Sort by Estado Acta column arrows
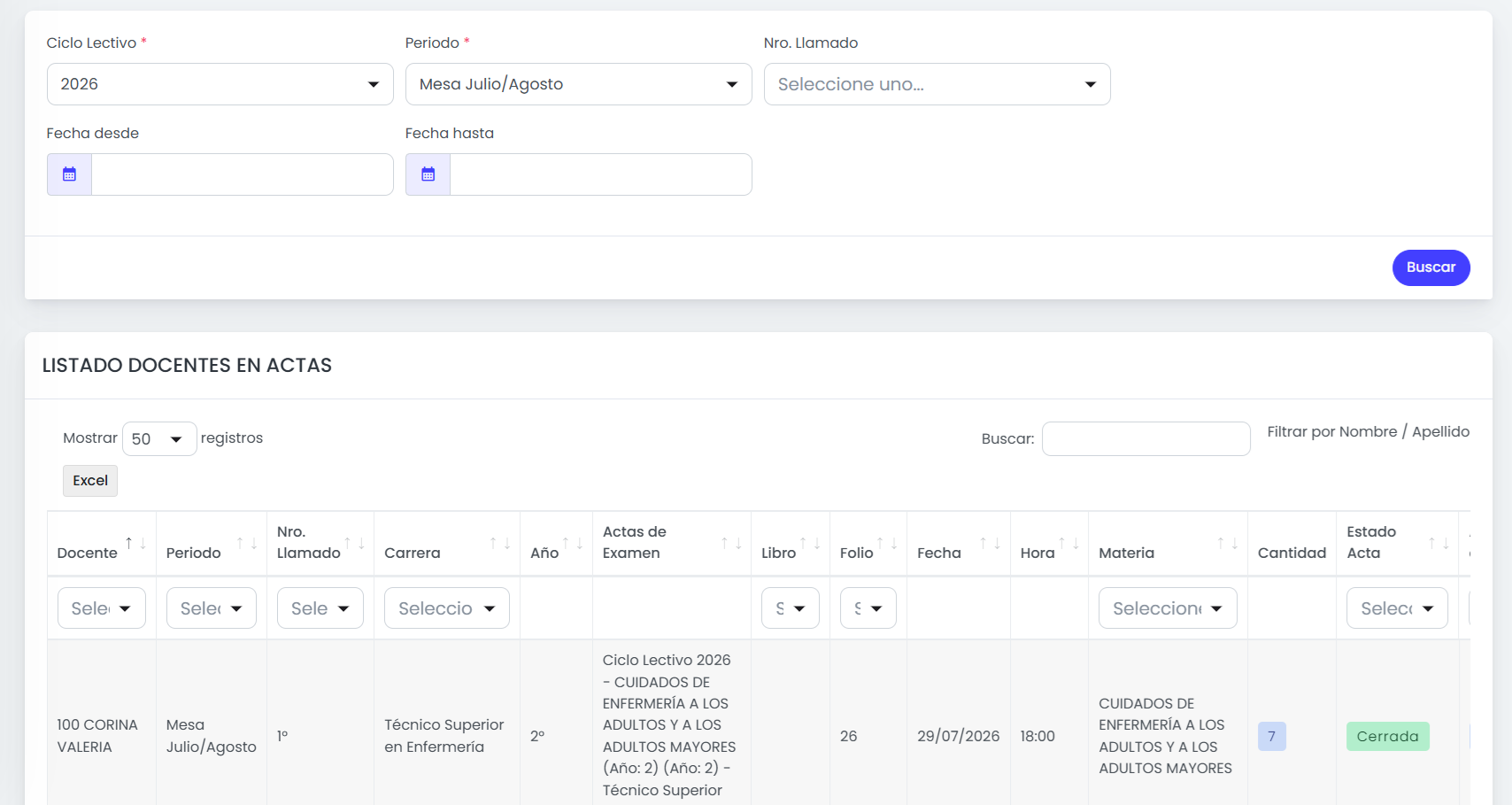1512x805 pixels. point(1439,543)
